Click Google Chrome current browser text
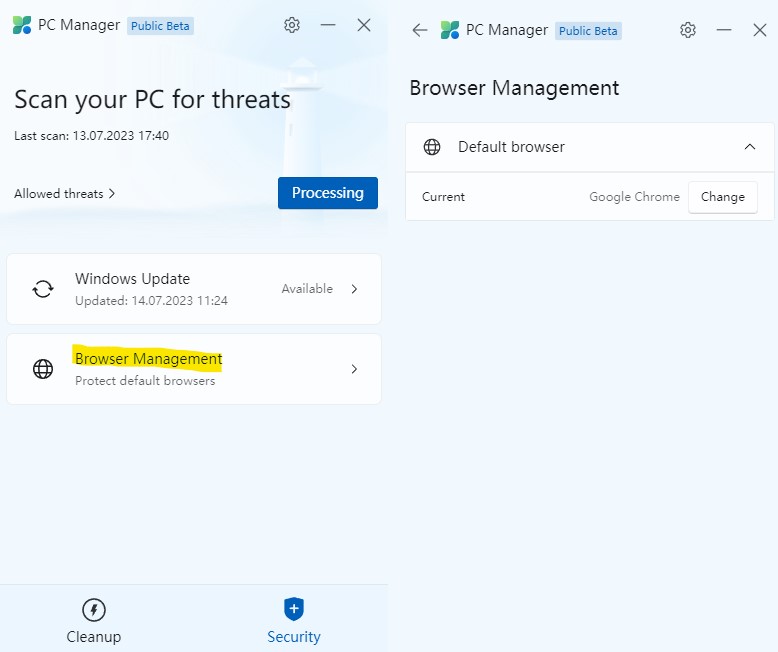778x652 pixels. click(x=634, y=197)
